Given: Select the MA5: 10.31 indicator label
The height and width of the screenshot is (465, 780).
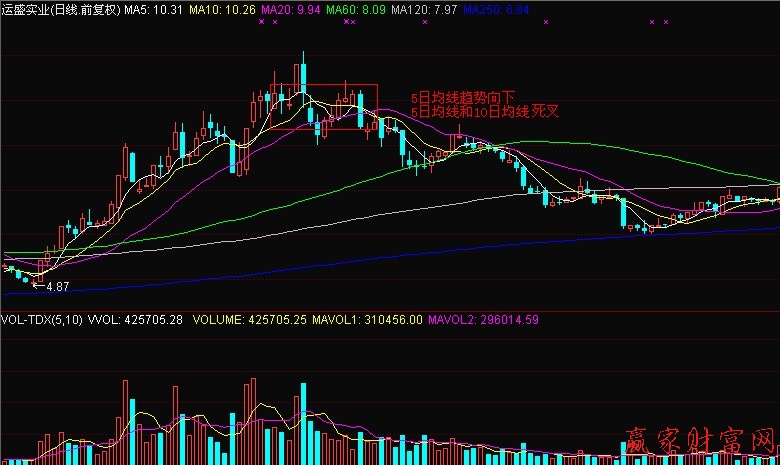Looking at the screenshot, I should 153,8.
